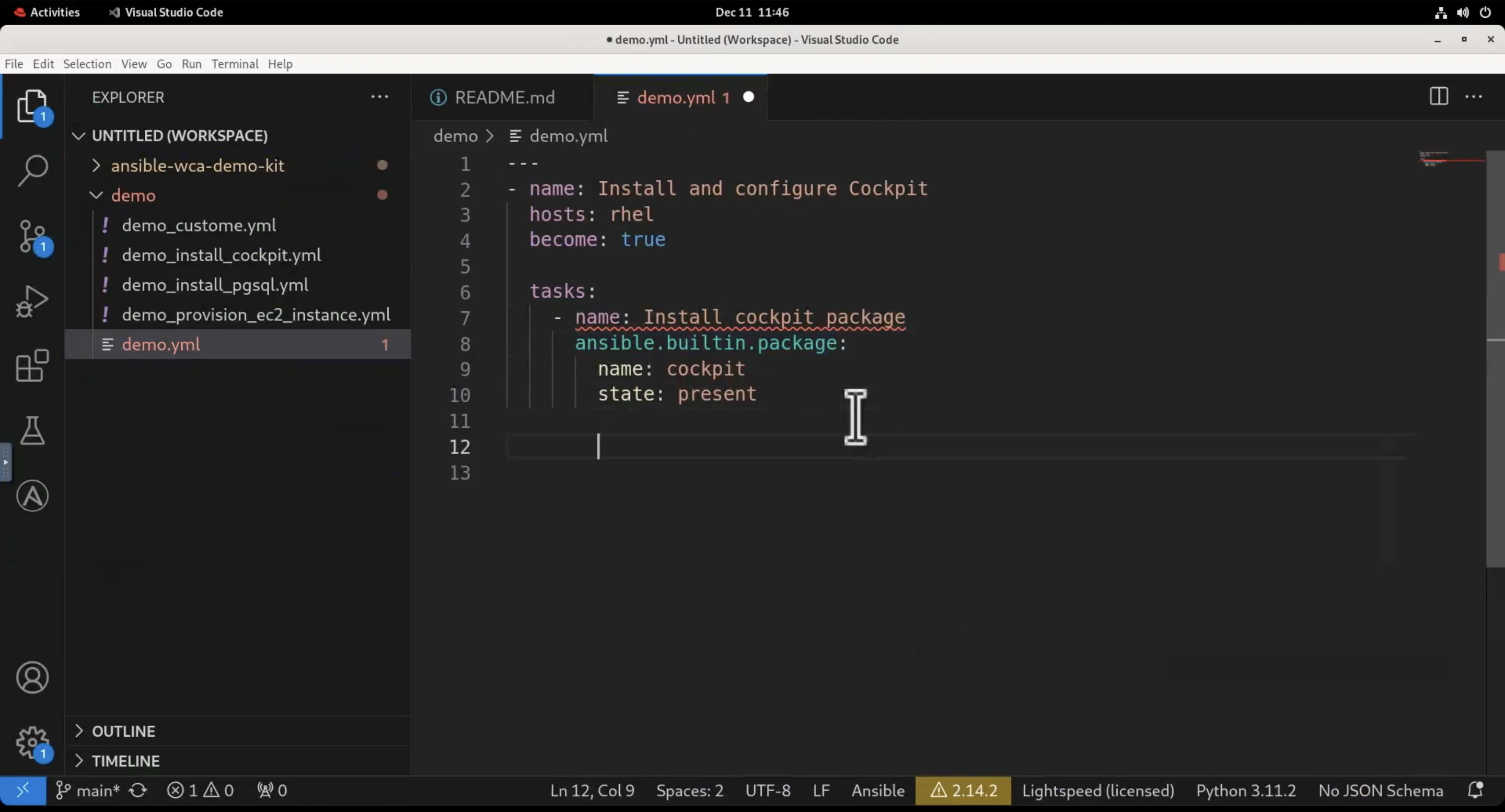Image resolution: width=1505 pixels, height=812 pixels.
Task: Switch to the README.md tab
Action: (x=502, y=97)
